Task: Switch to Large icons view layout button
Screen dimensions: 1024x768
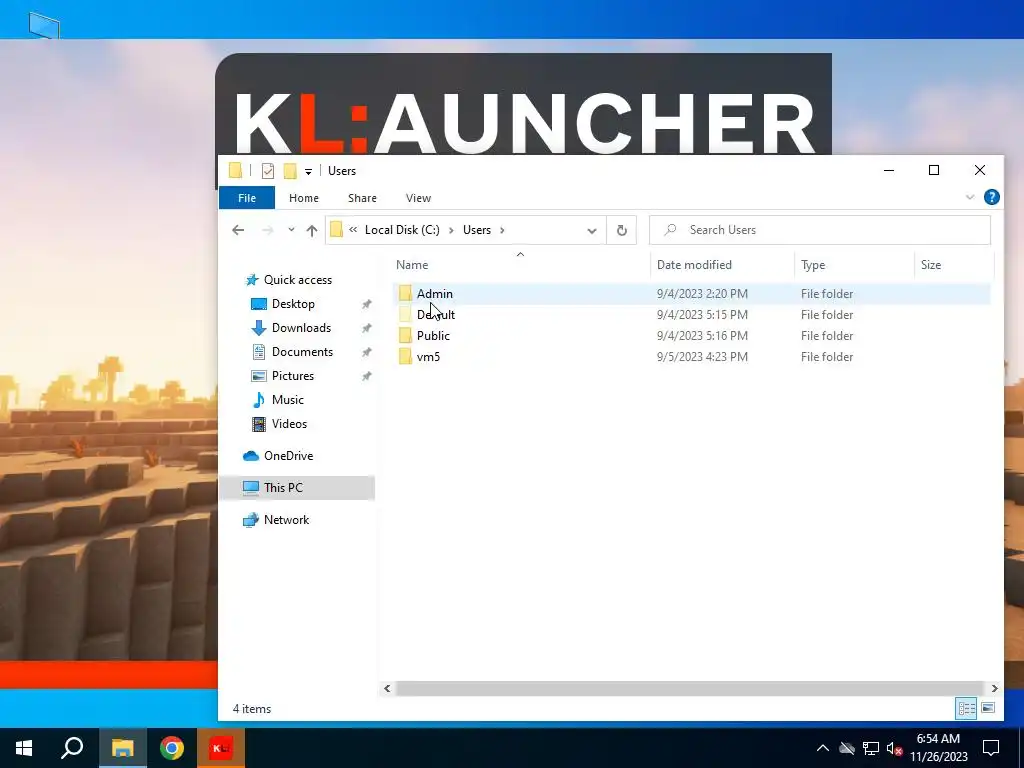Action: click(988, 708)
